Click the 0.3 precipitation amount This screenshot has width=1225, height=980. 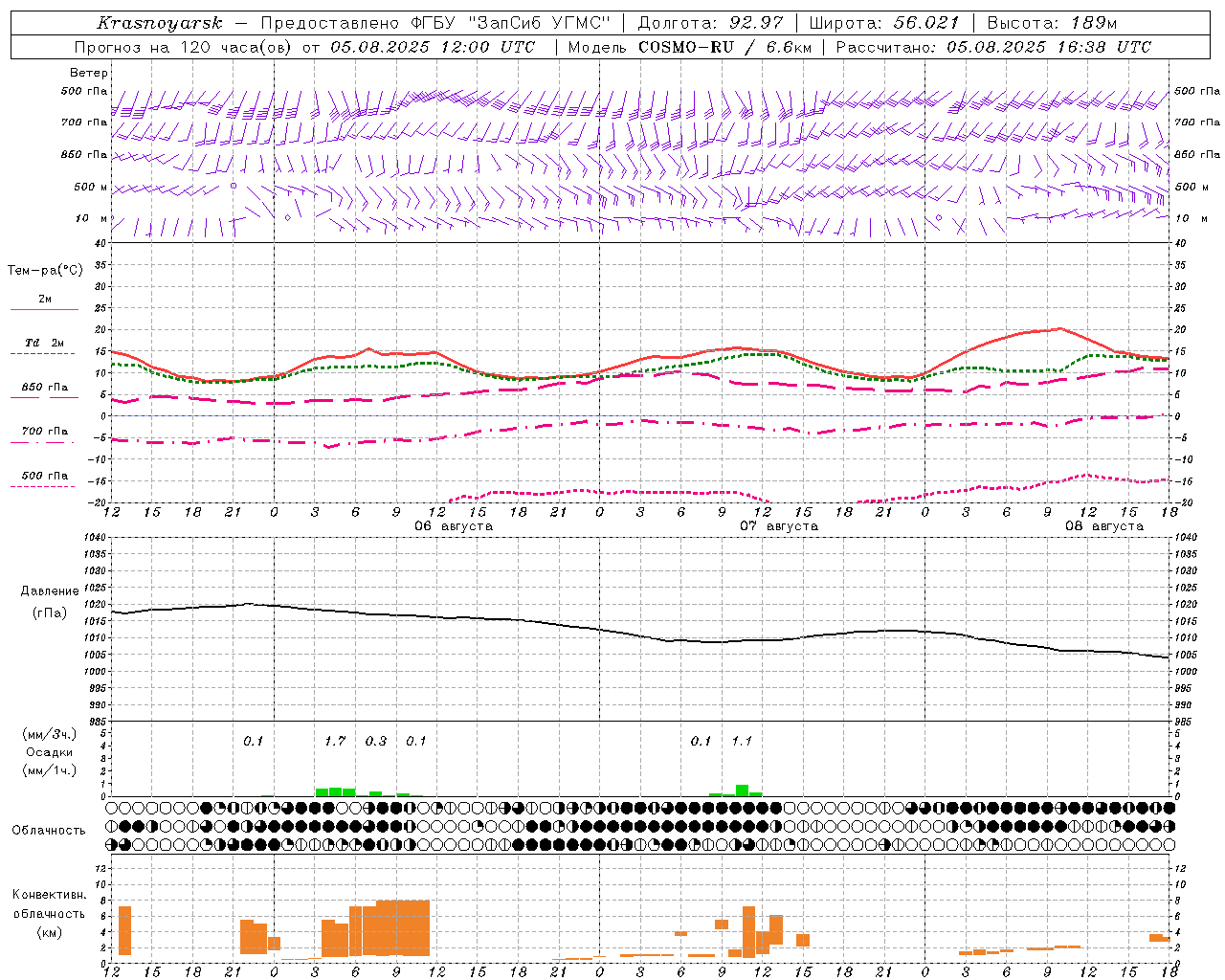click(x=376, y=741)
